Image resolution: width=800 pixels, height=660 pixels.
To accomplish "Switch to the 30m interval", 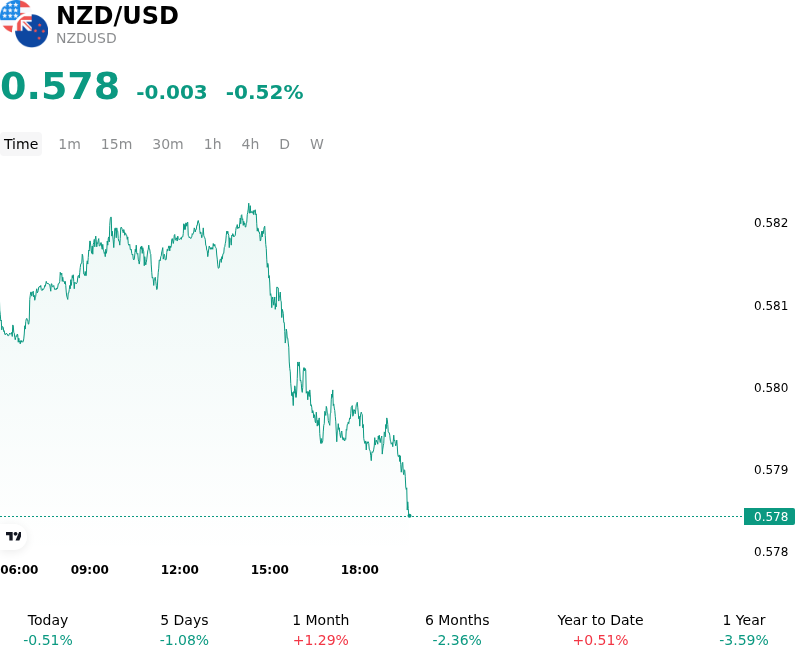I will 168,144.
